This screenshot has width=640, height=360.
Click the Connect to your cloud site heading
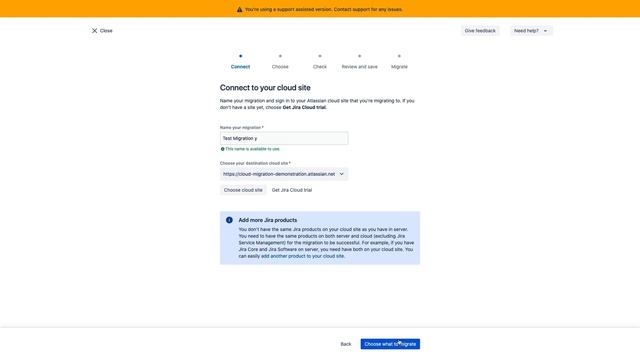(265, 88)
